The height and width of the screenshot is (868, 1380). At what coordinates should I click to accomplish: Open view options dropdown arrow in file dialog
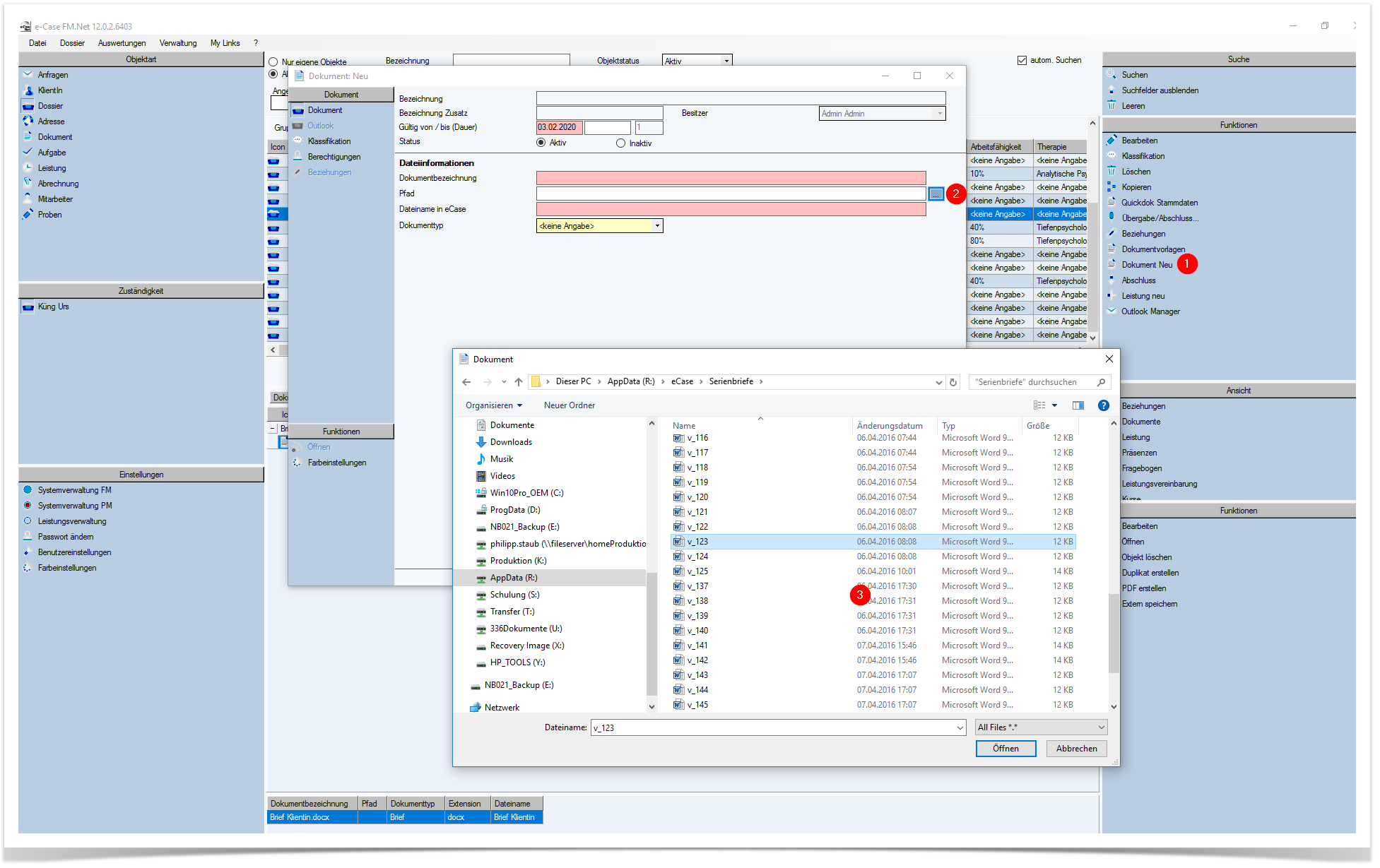(x=1054, y=405)
